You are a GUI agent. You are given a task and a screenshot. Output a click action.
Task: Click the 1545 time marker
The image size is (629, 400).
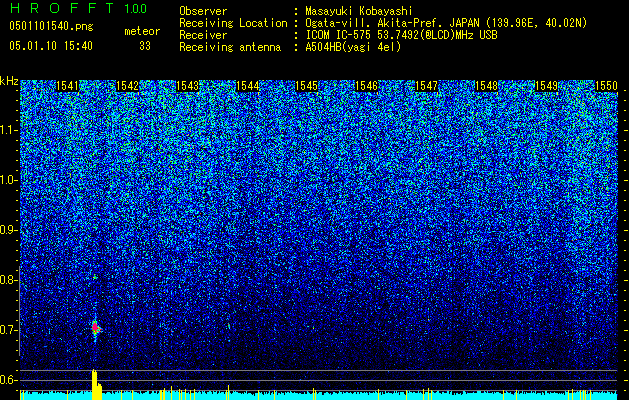coord(306,86)
